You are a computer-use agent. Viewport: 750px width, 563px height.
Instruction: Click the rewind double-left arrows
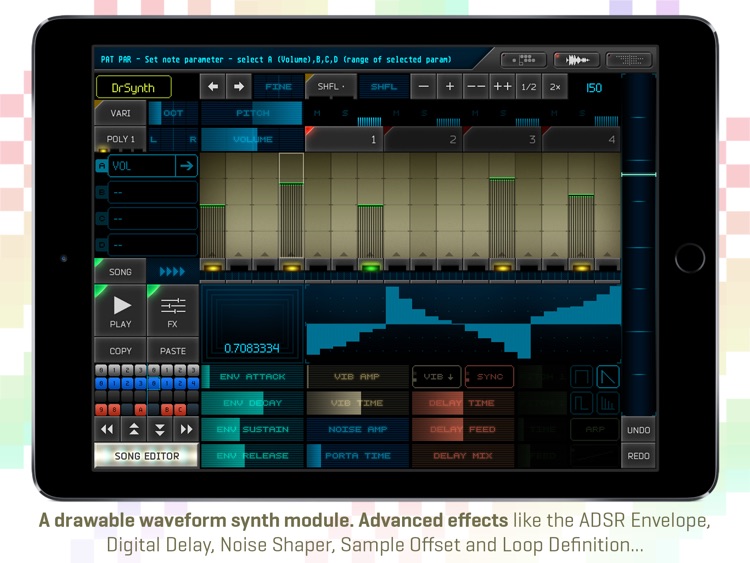[107, 430]
